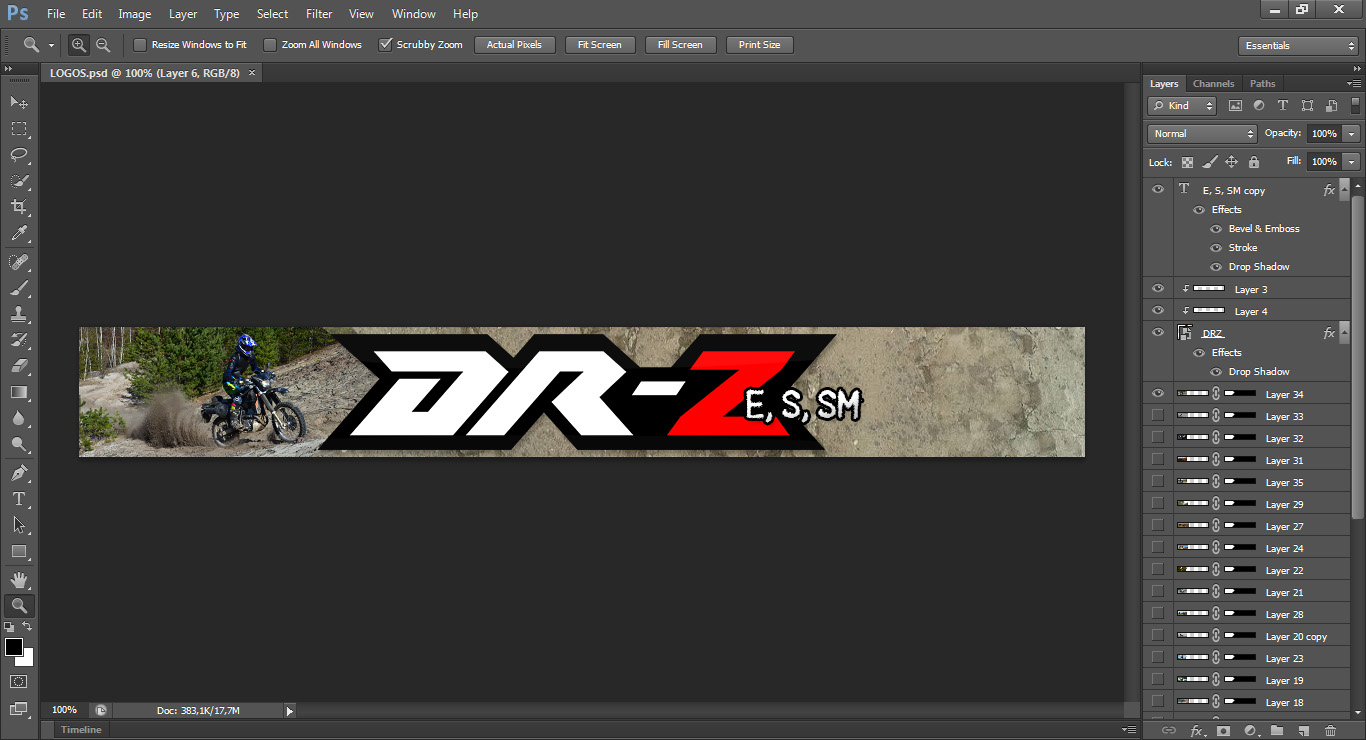This screenshot has width=1366, height=740.
Task: Open the Filter menu
Action: 319,14
